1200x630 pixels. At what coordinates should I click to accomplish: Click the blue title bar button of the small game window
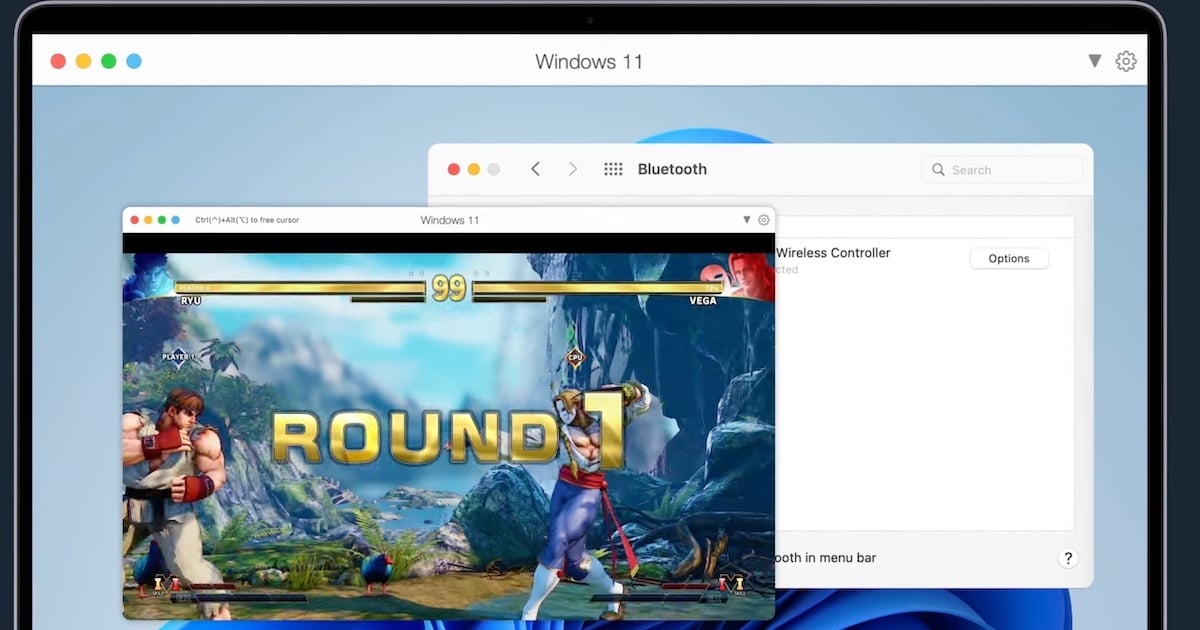(176, 220)
